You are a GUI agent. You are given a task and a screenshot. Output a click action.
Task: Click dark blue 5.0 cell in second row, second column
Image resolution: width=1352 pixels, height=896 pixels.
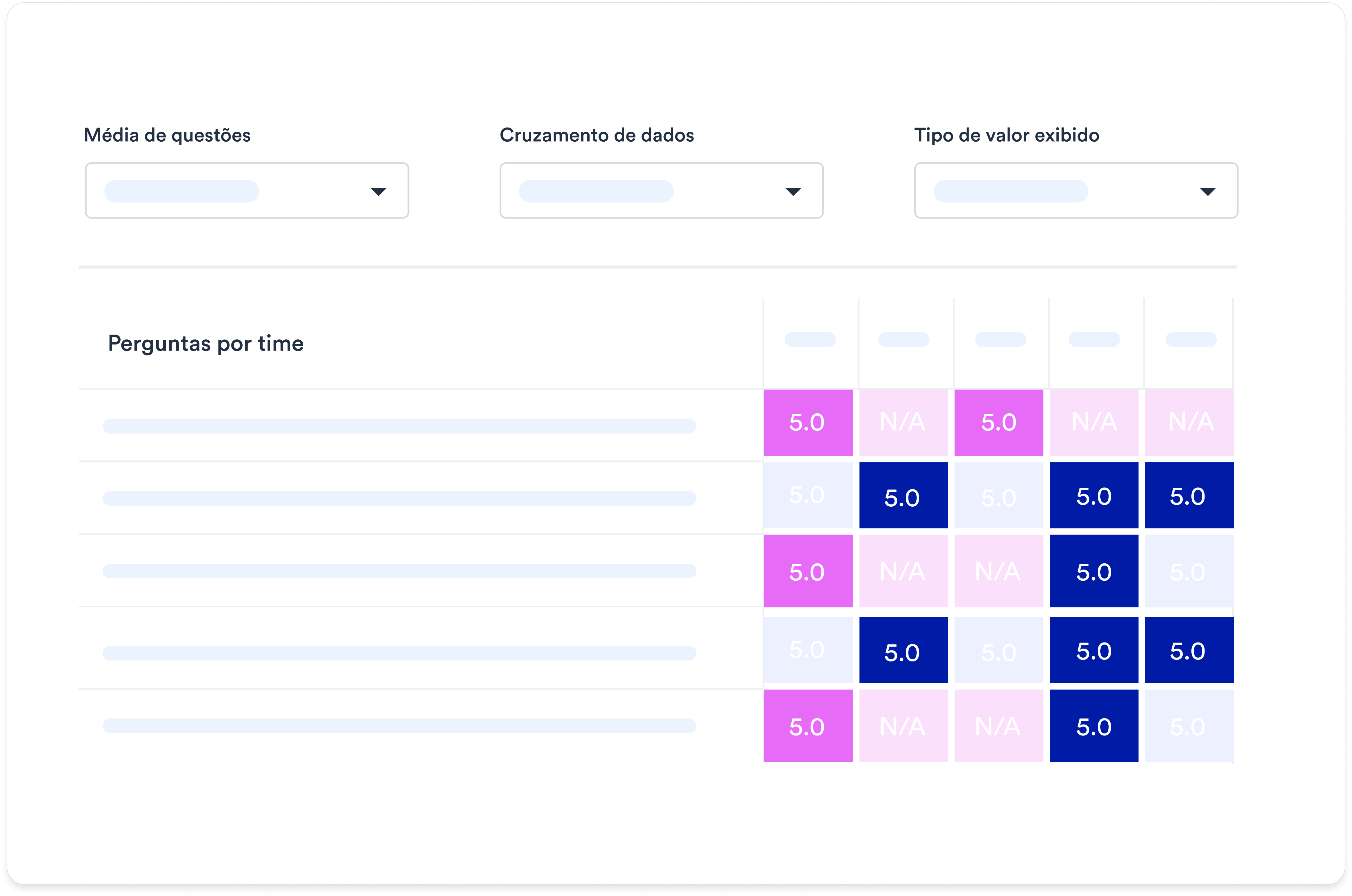click(x=903, y=495)
